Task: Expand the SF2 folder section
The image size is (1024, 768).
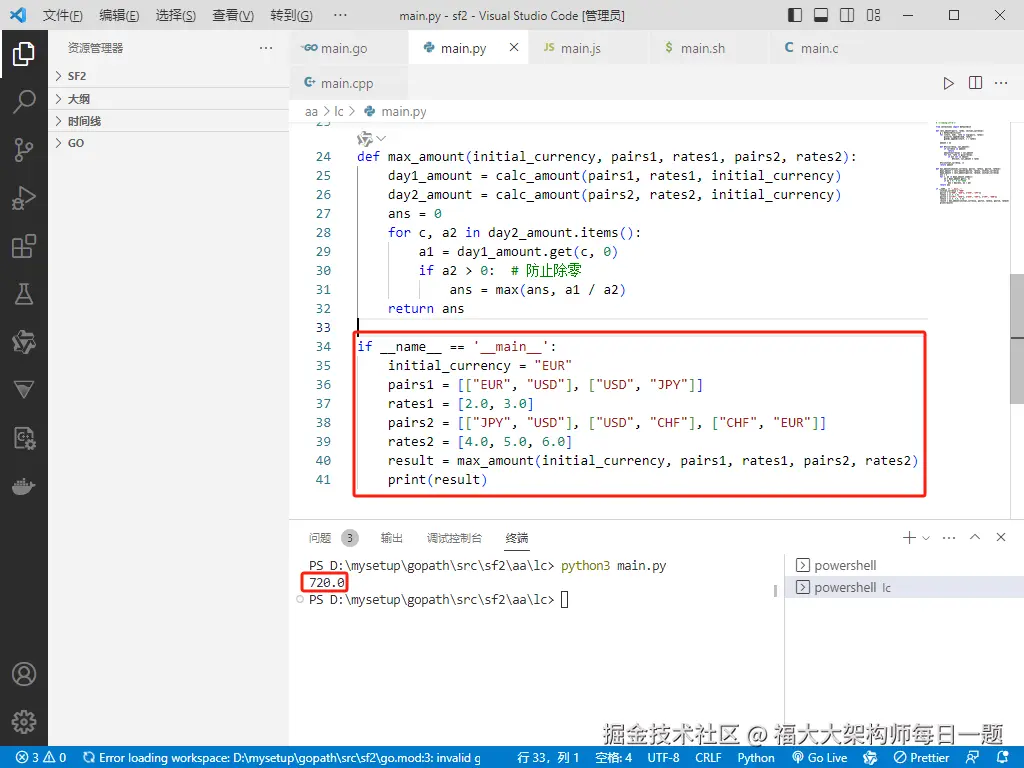Action: (168, 76)
